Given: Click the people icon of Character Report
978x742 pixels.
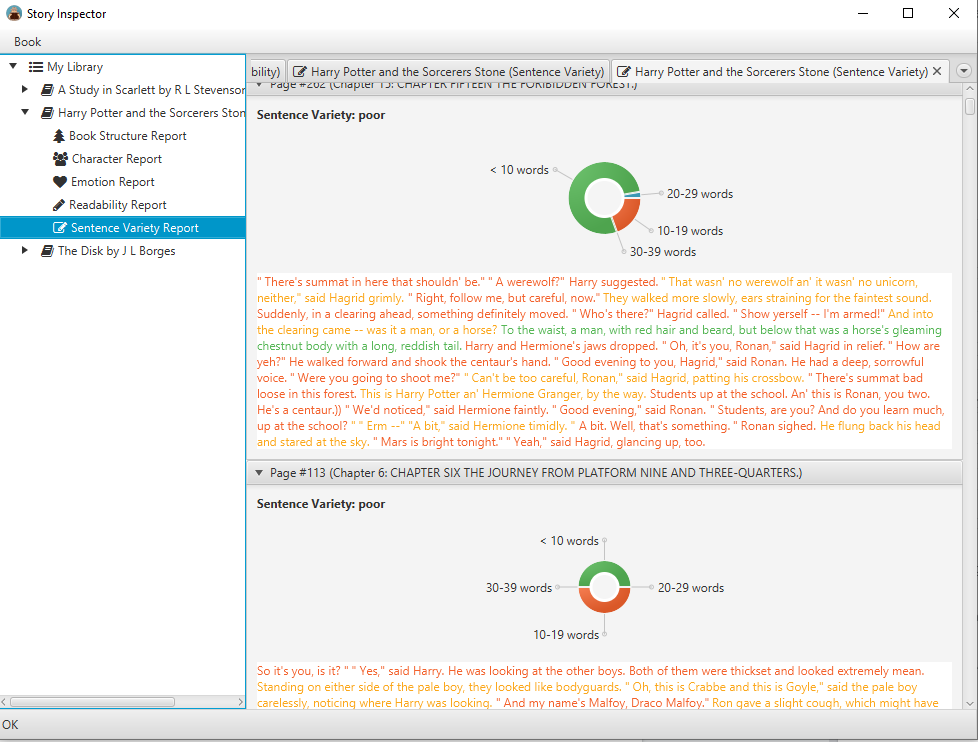Looking at the screenshot, I should [60, 159].
